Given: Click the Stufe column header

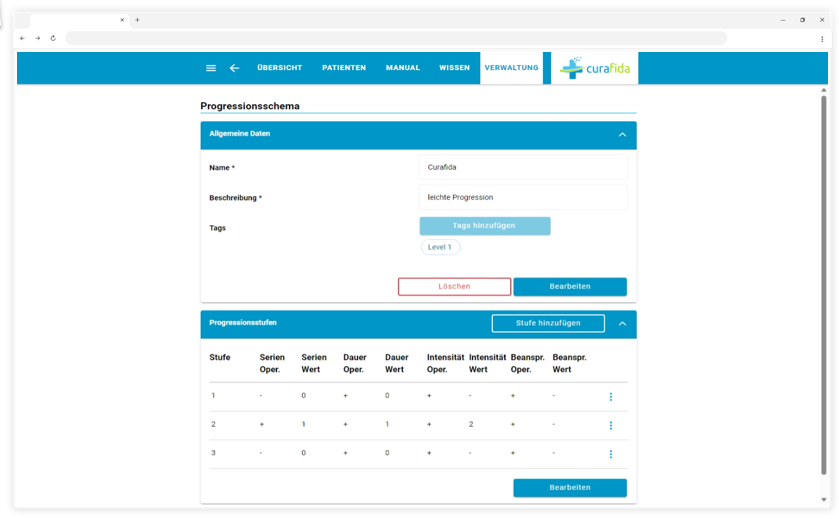Looking at the screenshot, I should 220,357.
